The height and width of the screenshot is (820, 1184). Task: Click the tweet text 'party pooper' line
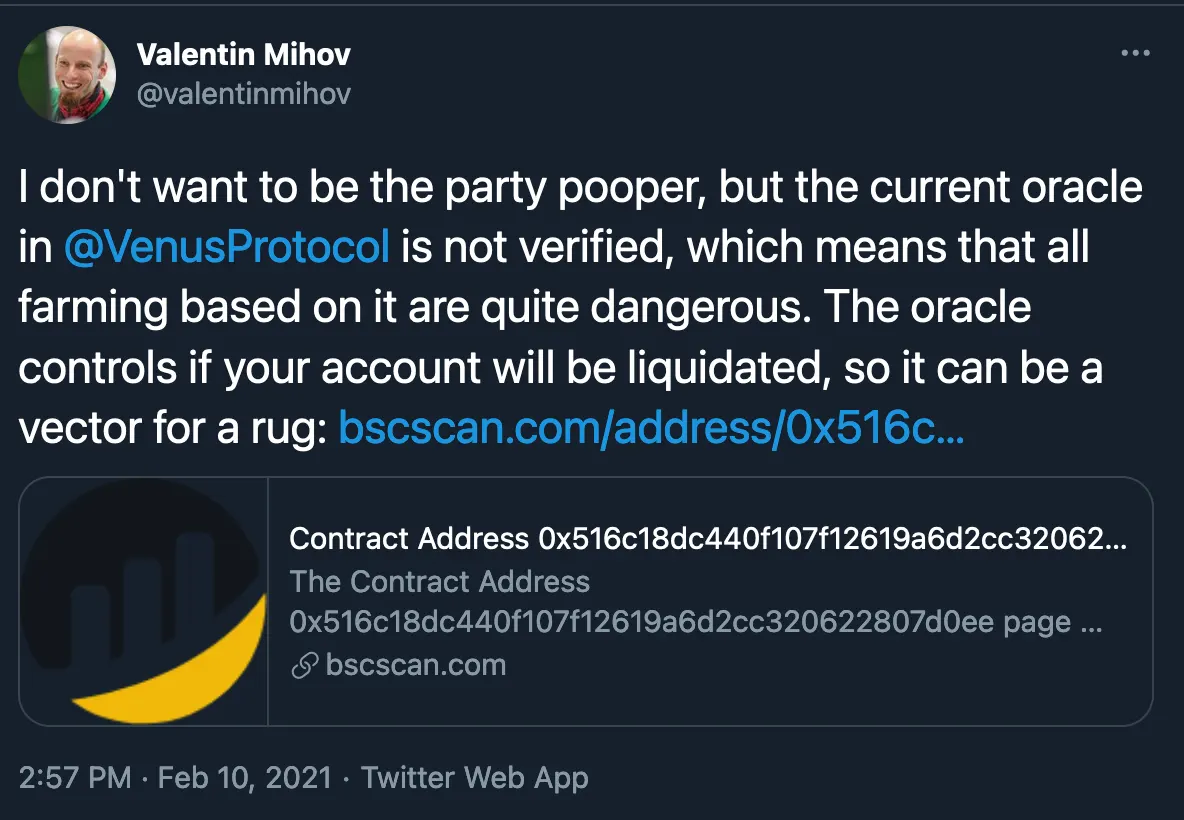[580, 188]
